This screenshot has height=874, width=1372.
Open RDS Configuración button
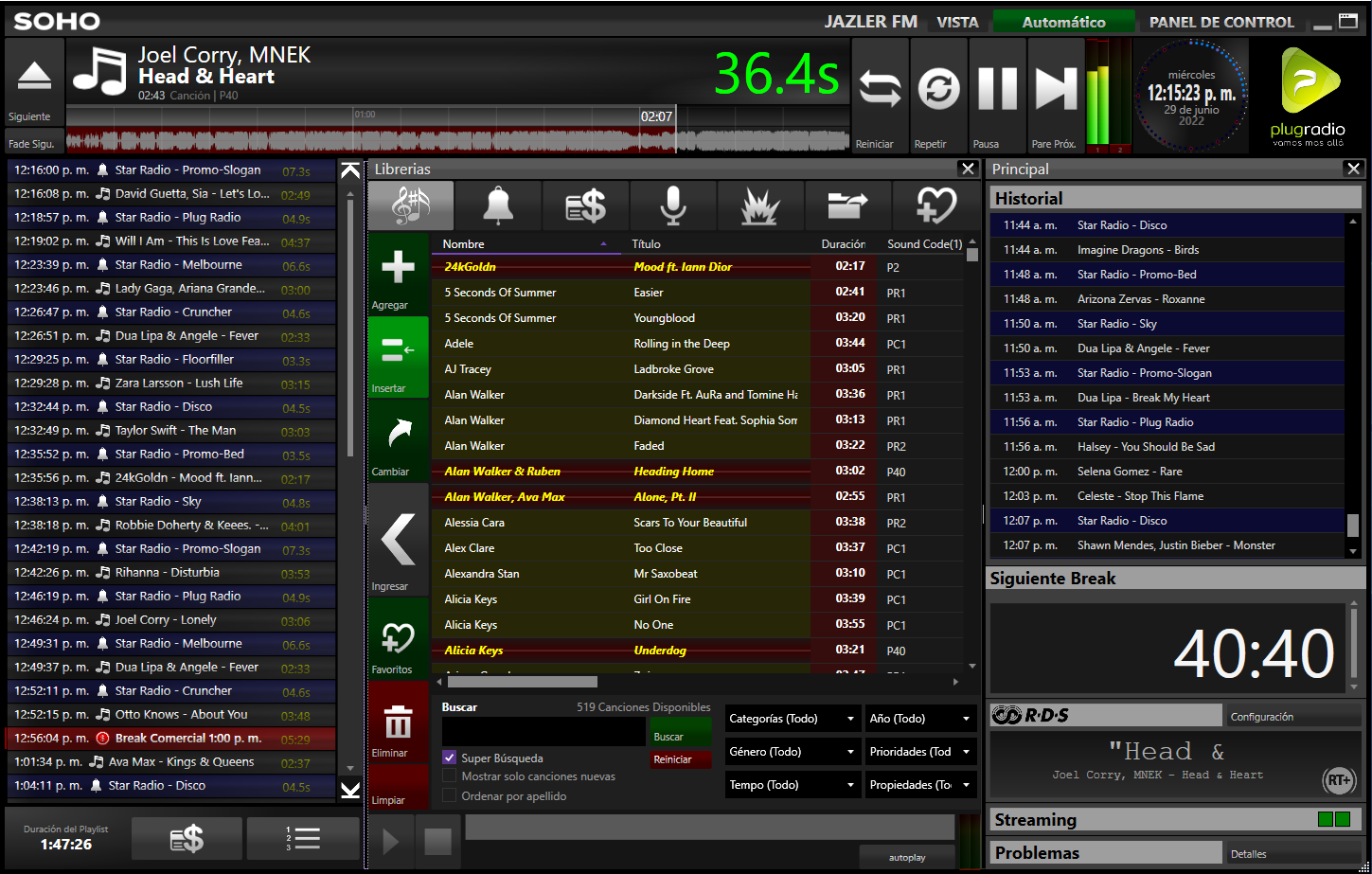pyautogui.click(x=1292, y=717)
